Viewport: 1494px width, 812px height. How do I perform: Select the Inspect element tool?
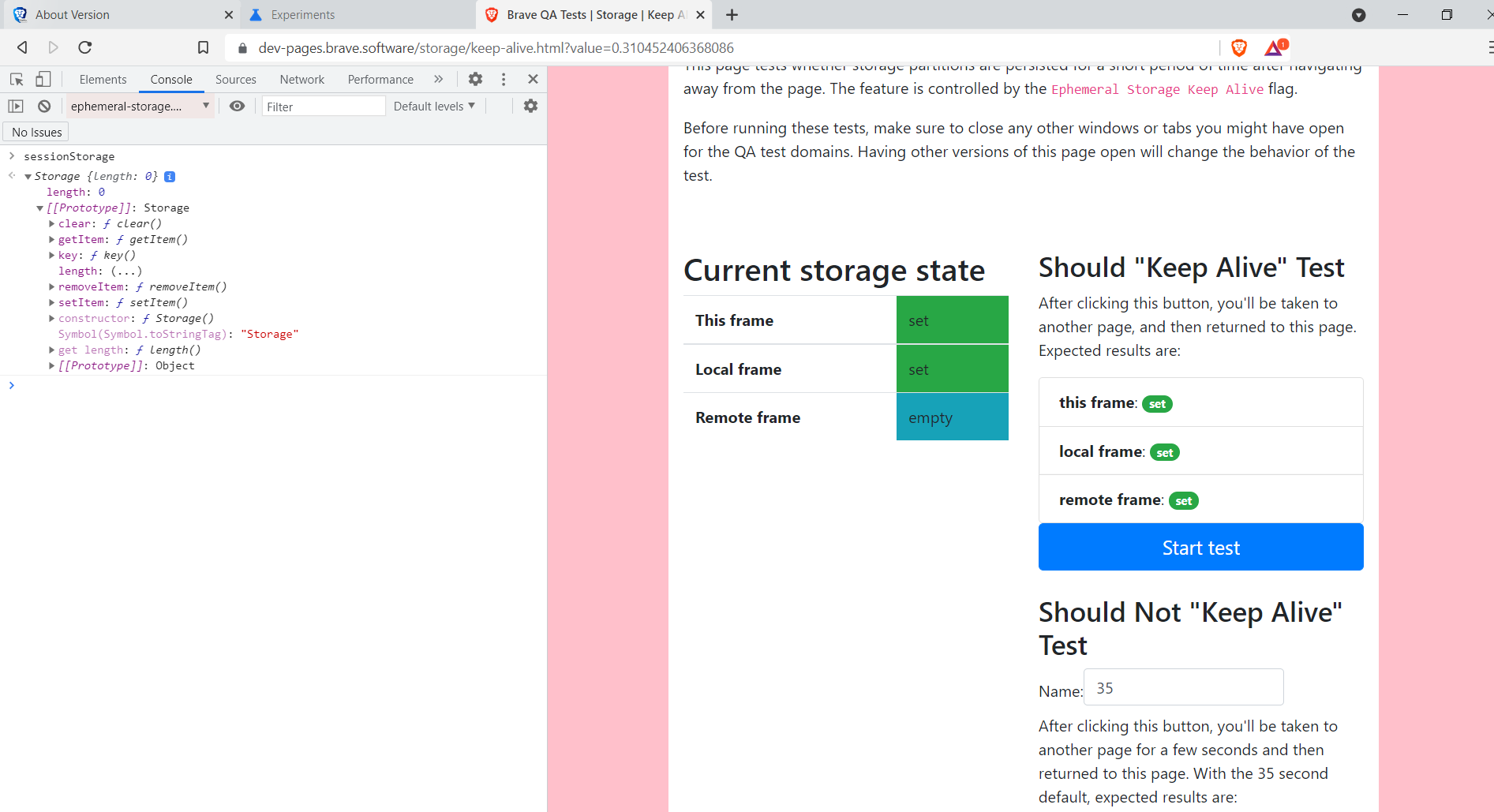click(x=16, y=79)
